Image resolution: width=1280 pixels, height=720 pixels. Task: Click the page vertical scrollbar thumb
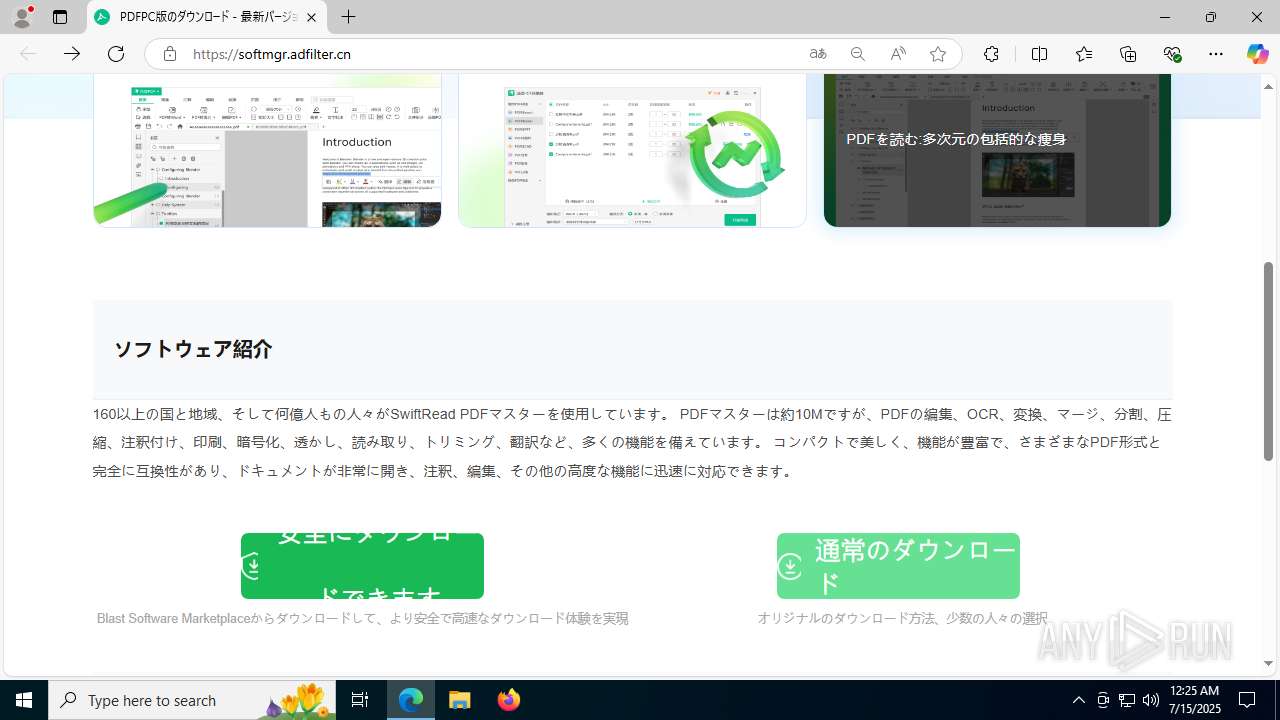[1269, 360]
